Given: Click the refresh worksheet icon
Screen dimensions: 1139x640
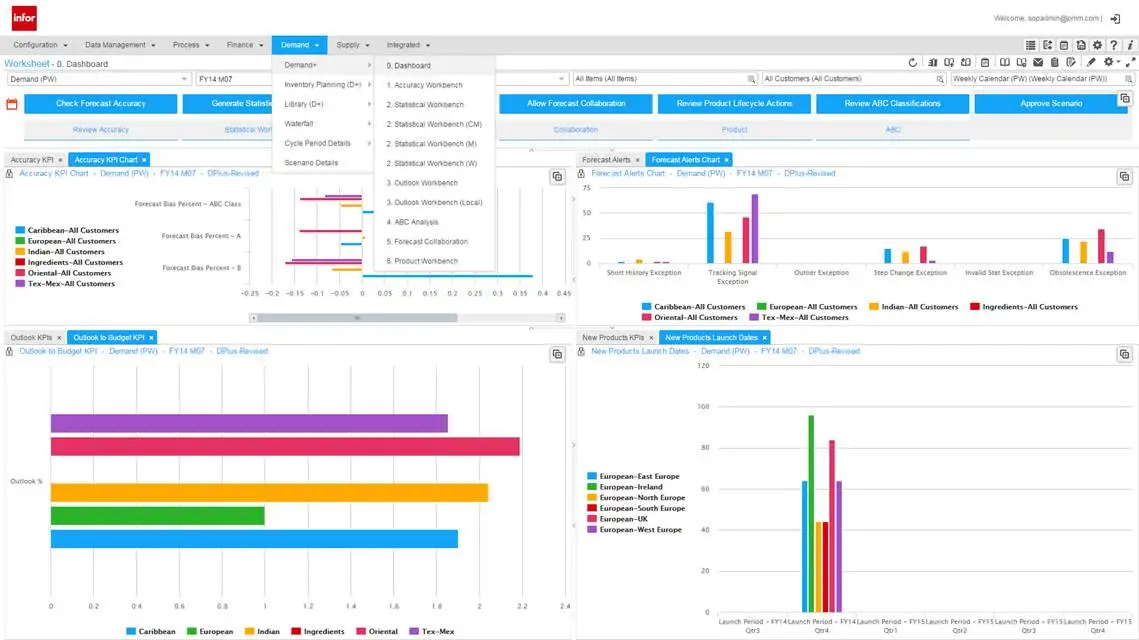Looking at the screenshot, I should pyautogui.click(x=912, y=62).
